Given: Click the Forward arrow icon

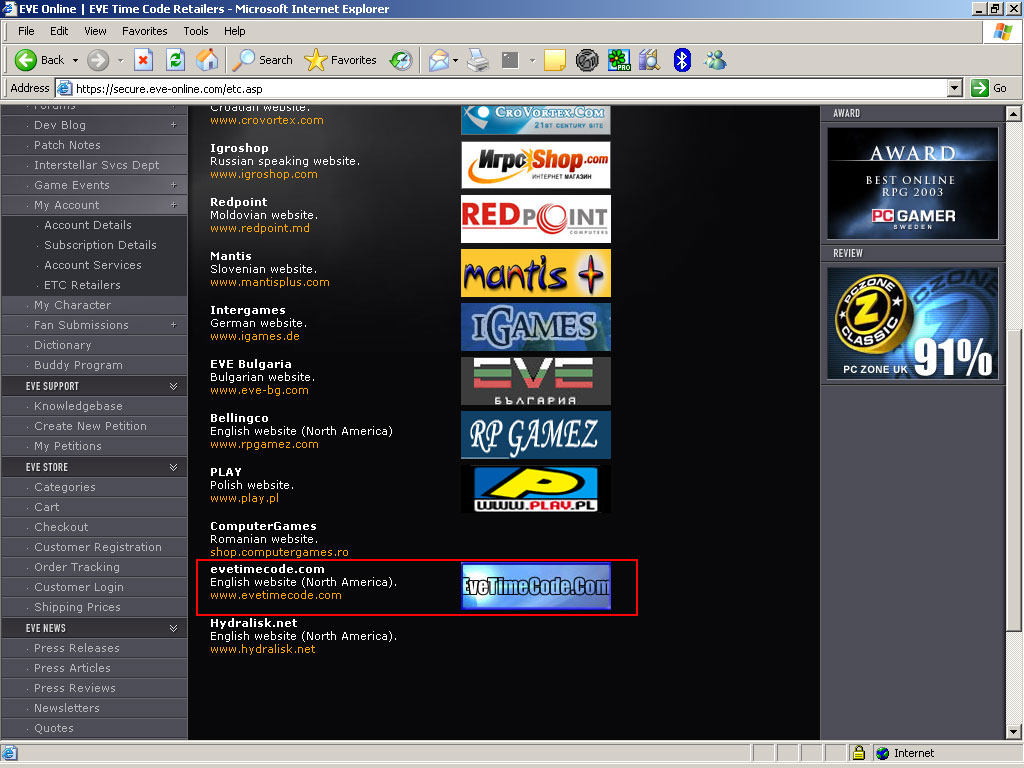Looking at the screenshot, I should pyautogui.click(x=98, y=60).
